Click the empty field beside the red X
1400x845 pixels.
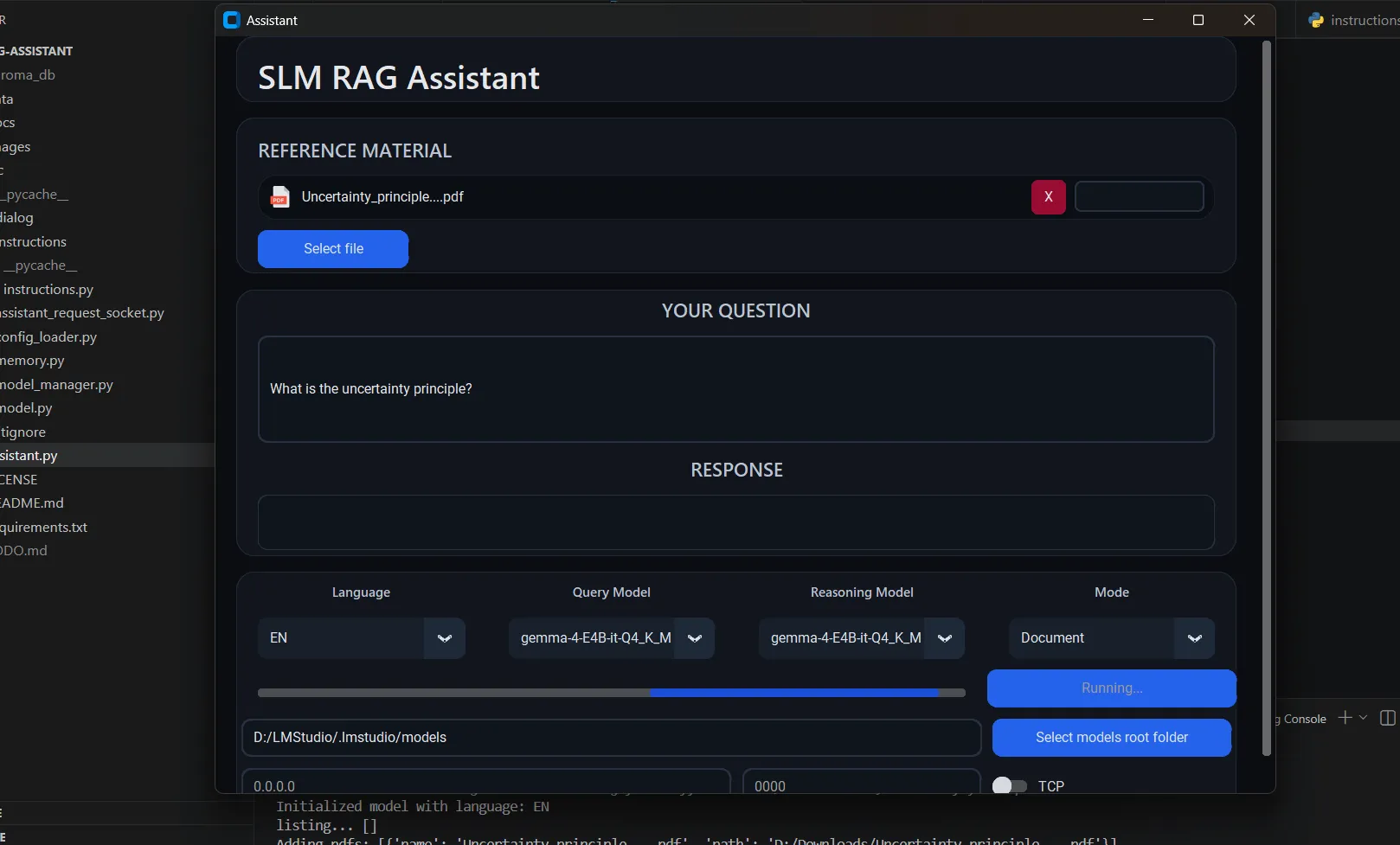point(1139,196)
